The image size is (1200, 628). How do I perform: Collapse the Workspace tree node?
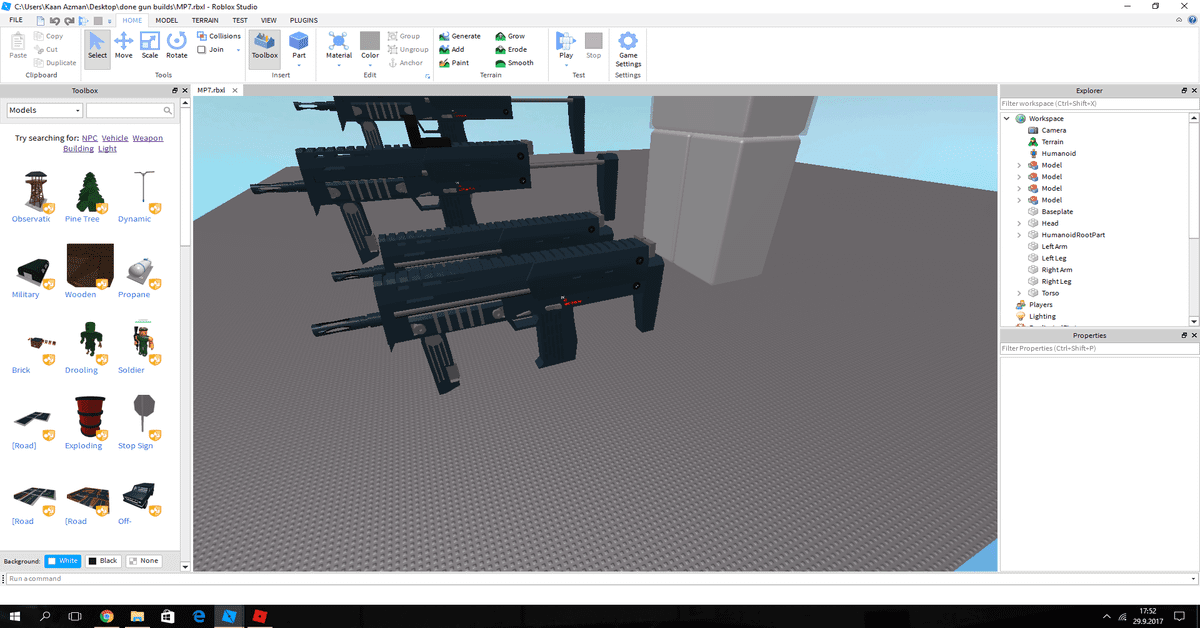pyautogui.click(x=1008, y=119)
